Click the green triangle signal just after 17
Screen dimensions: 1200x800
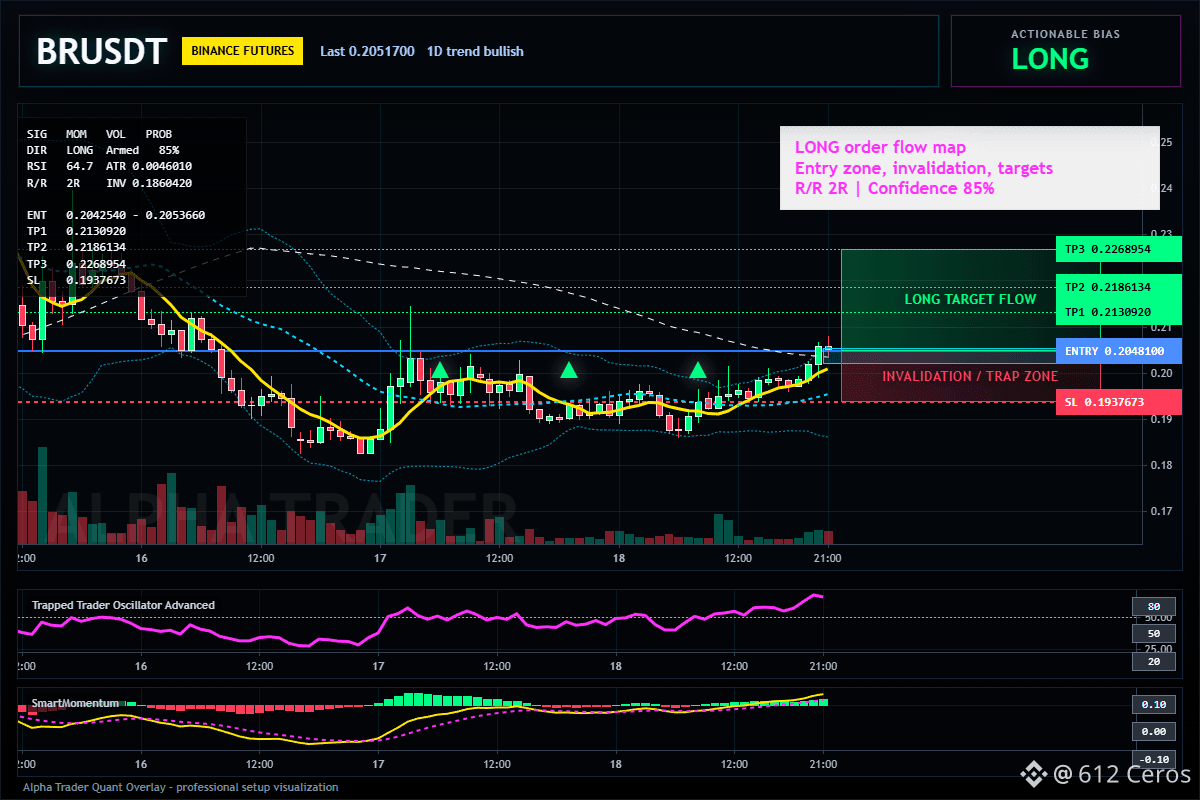(439, 370)
